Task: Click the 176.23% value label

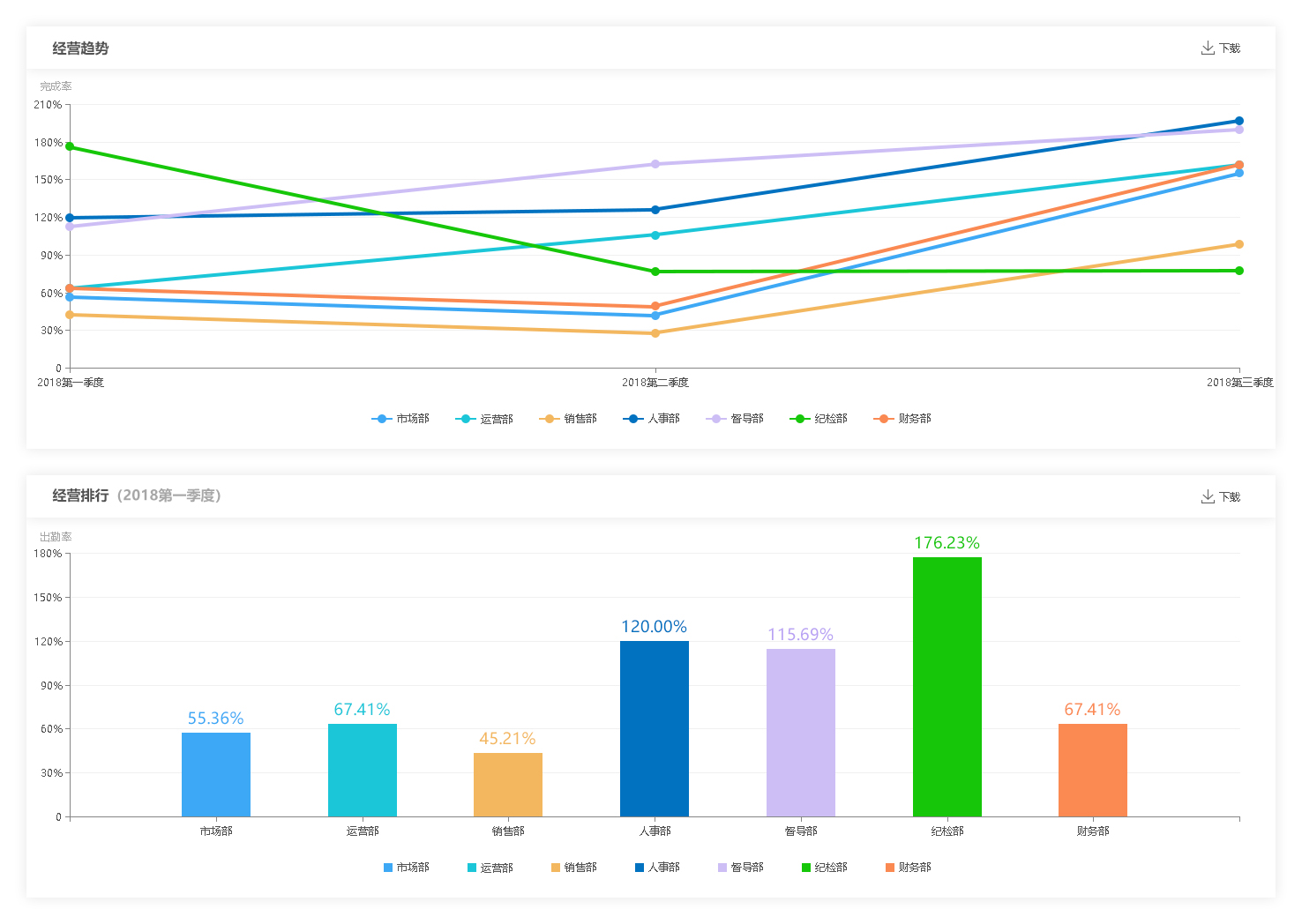Action: click(947, 543)
